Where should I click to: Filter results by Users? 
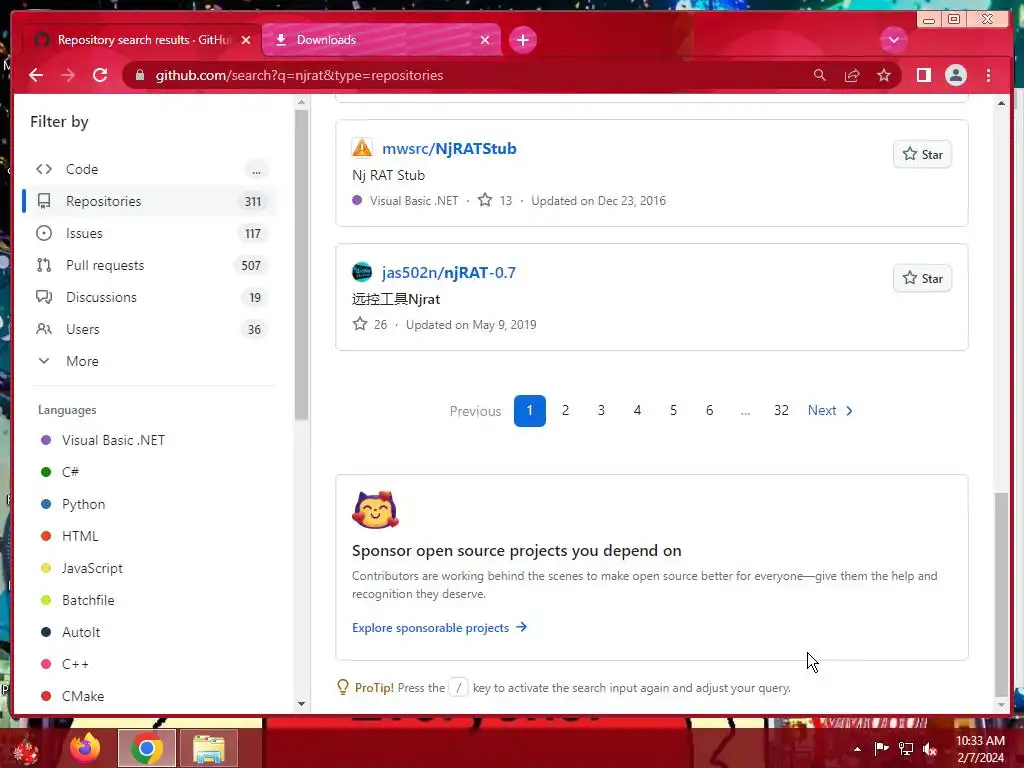pos(151,329)
